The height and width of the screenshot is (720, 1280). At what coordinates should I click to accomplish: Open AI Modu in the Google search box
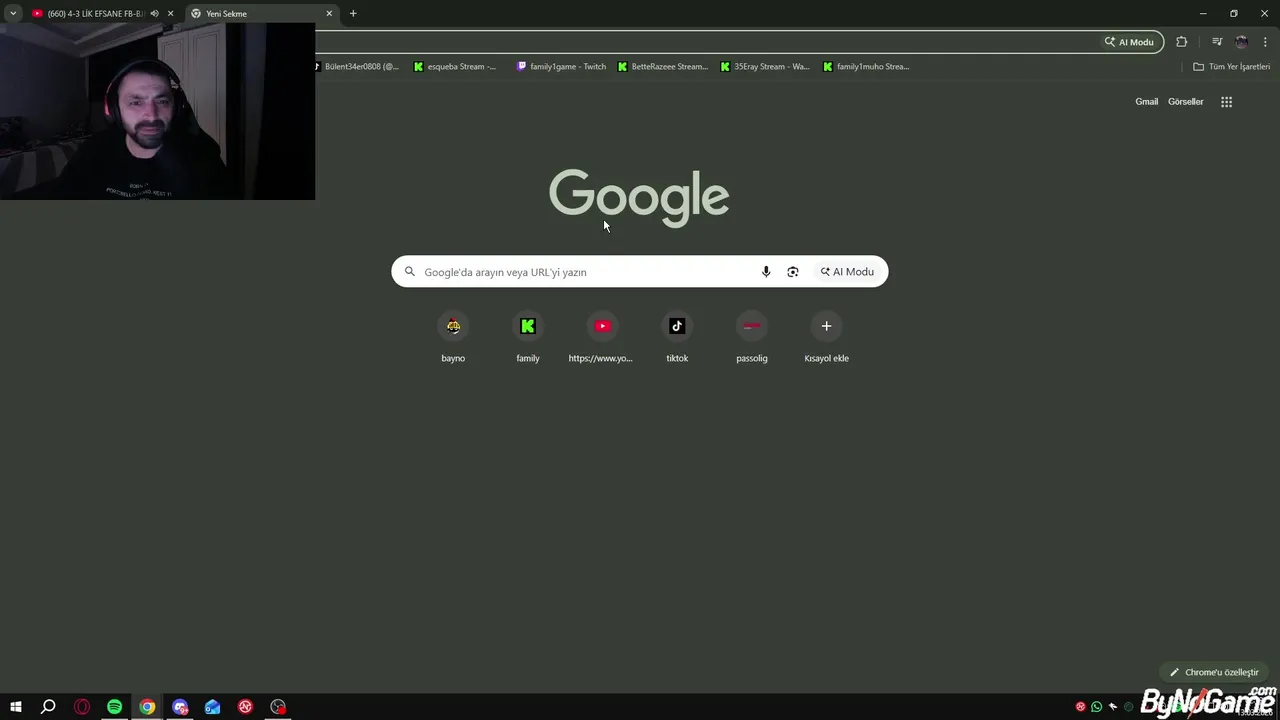(x=847, y=272)
